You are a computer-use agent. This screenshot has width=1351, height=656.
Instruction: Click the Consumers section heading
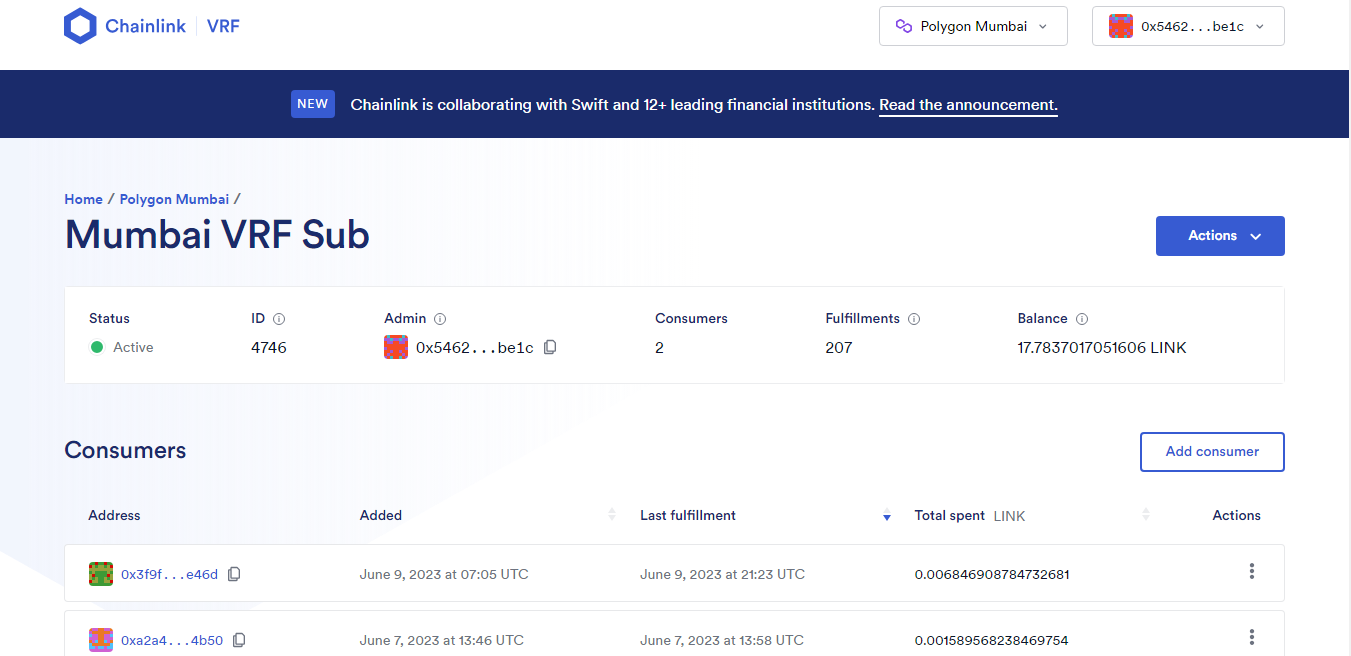pos(125,450)
